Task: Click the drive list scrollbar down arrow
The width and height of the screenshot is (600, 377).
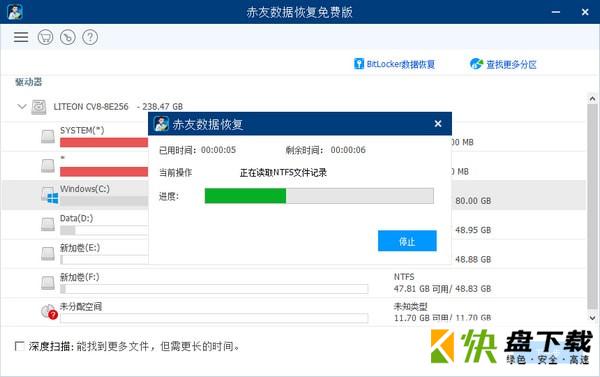Action: (592, 318)
